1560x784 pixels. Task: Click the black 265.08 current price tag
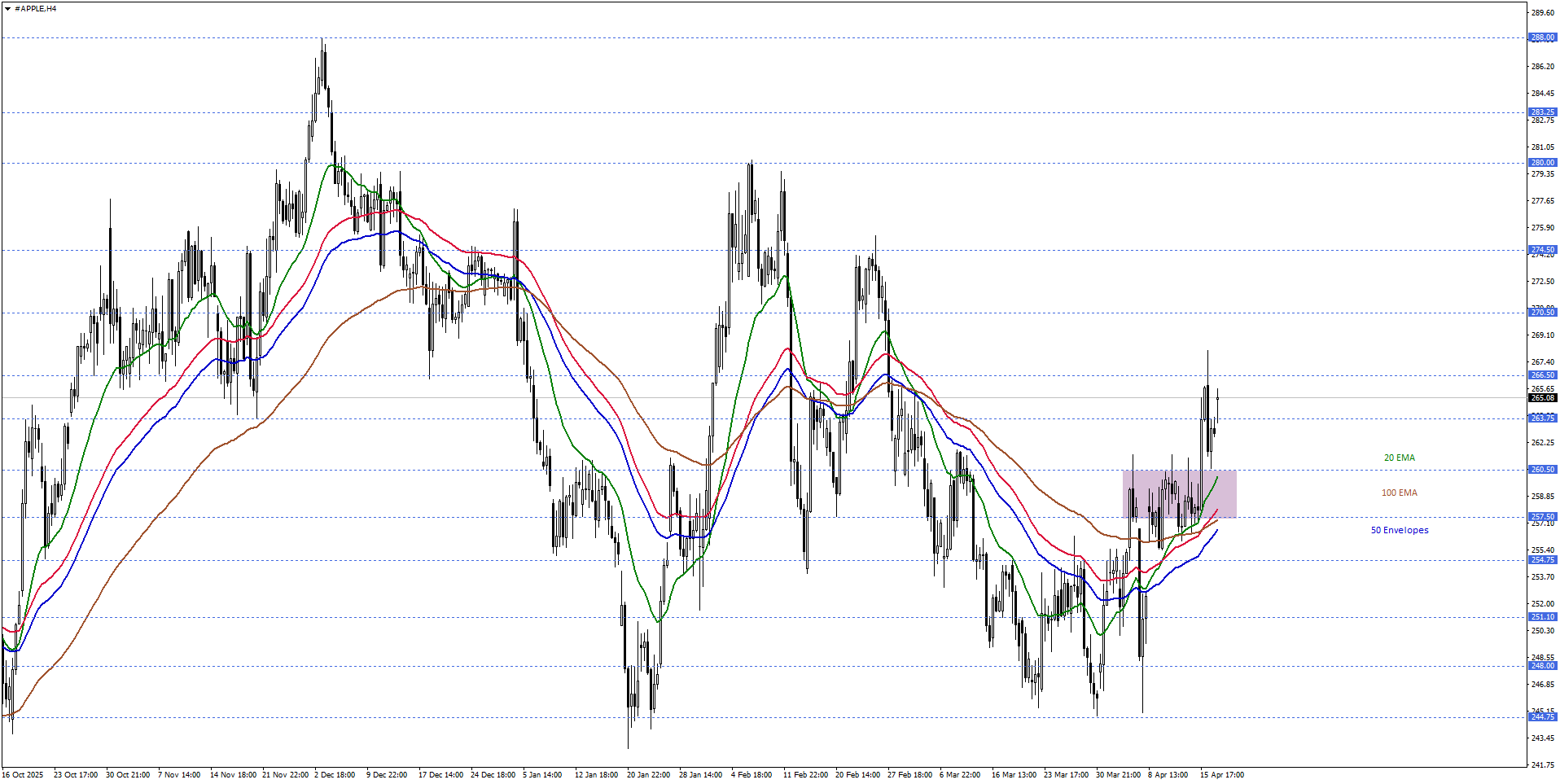pos(1542,398)
